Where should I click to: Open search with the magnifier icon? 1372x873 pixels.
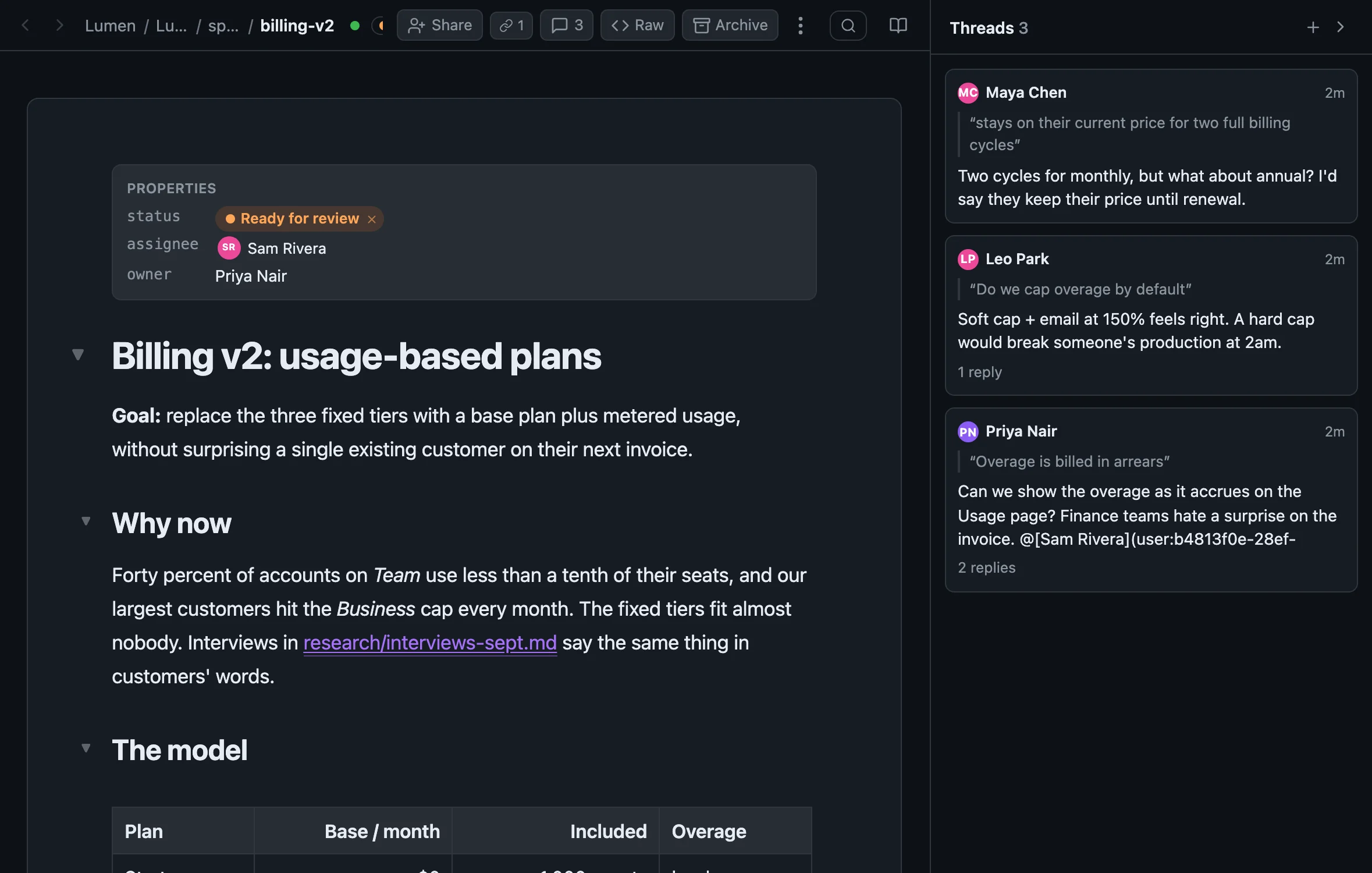(x=848, y=26)
